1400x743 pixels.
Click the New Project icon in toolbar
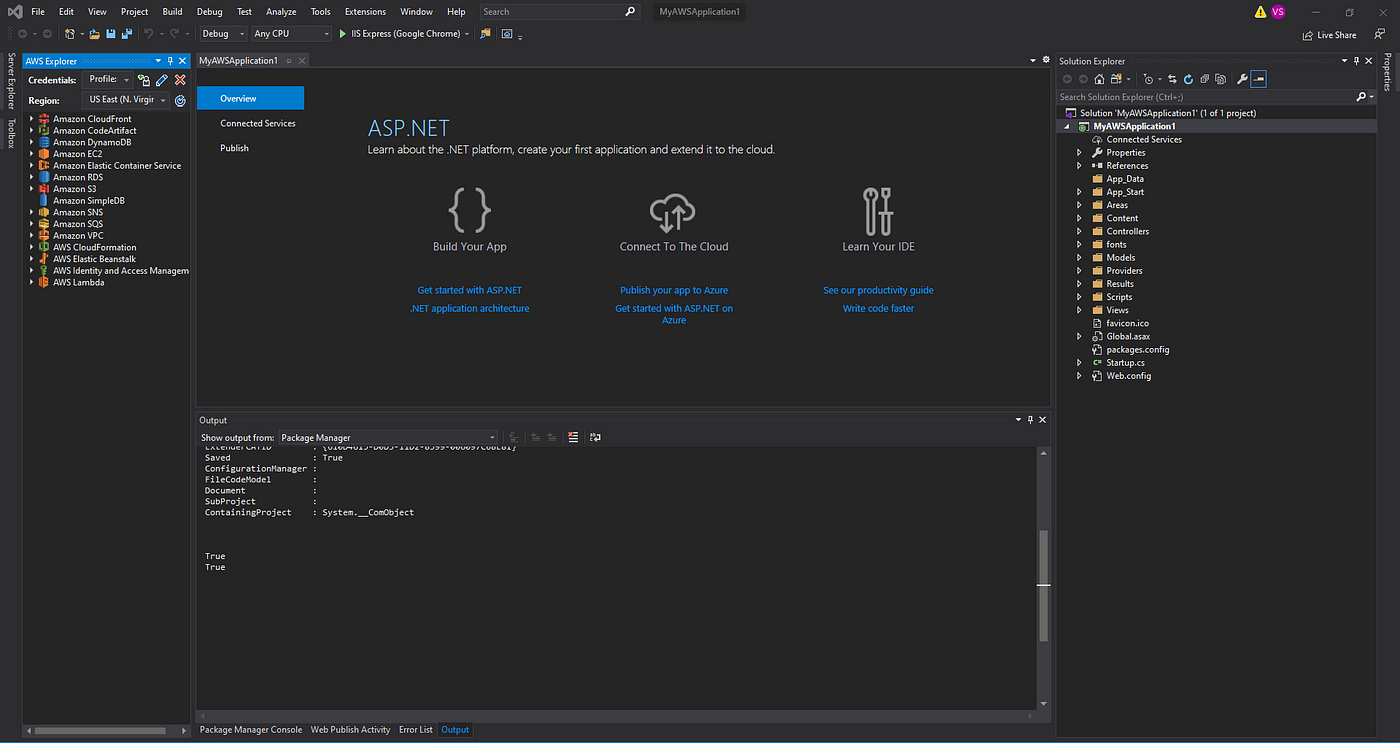70,34
